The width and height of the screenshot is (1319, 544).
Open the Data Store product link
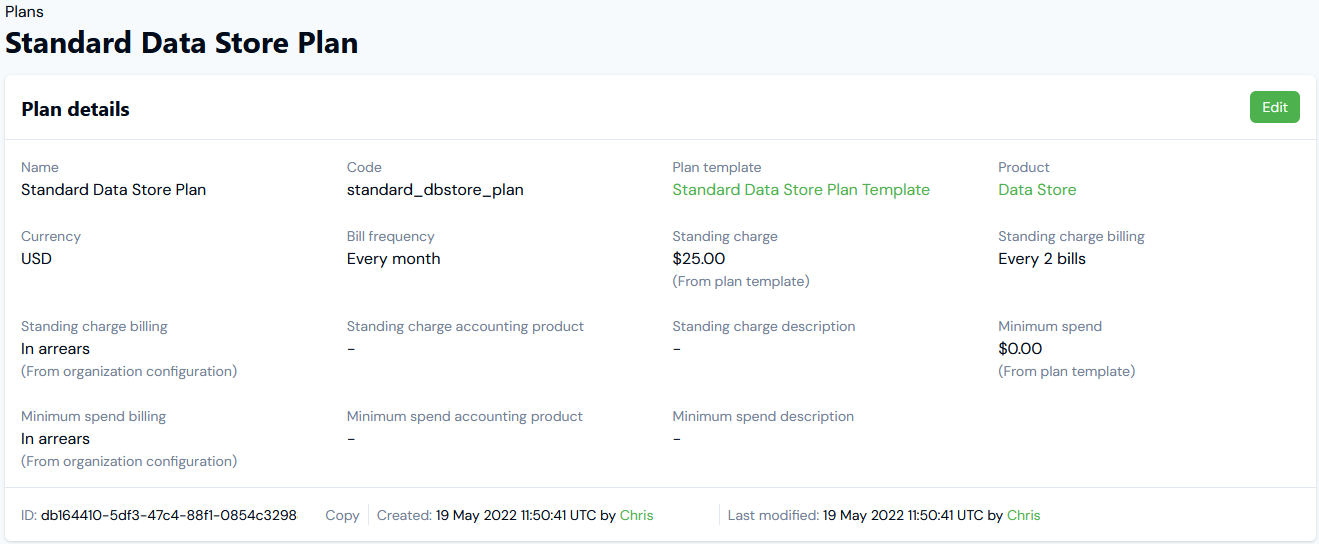pyautogui.click(x=1037, y=190)
